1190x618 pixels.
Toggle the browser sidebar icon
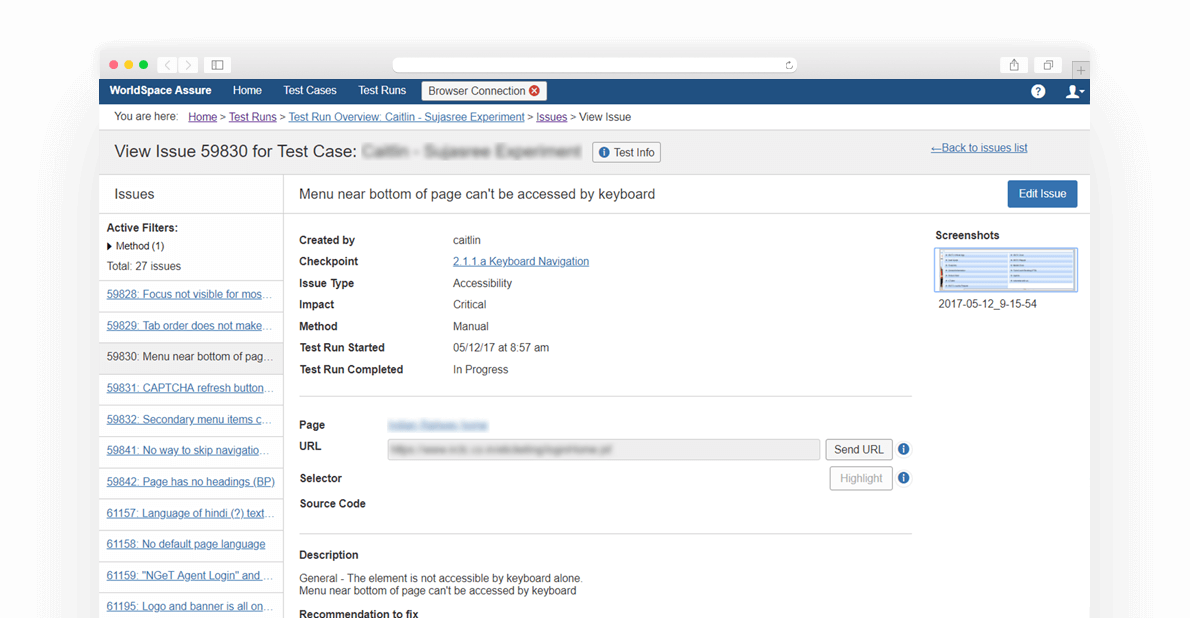(x=217, y=65)
